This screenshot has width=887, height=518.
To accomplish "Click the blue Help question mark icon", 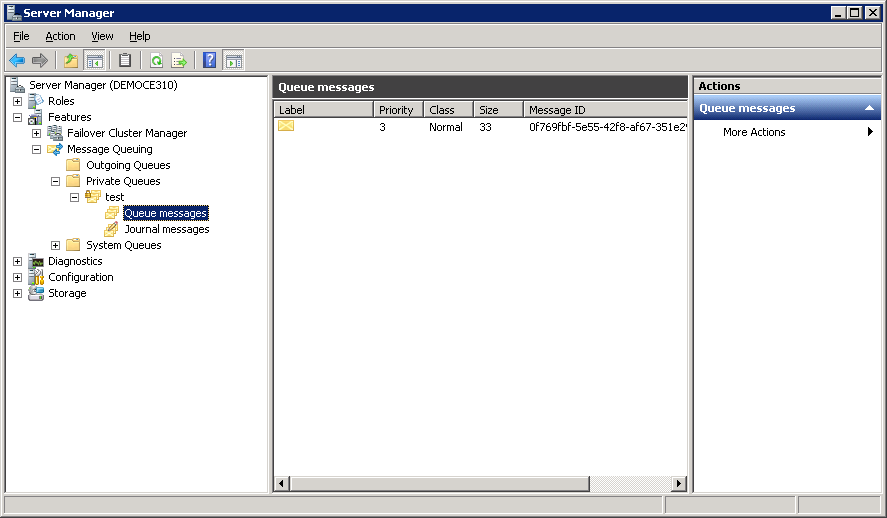I will 210,60.
